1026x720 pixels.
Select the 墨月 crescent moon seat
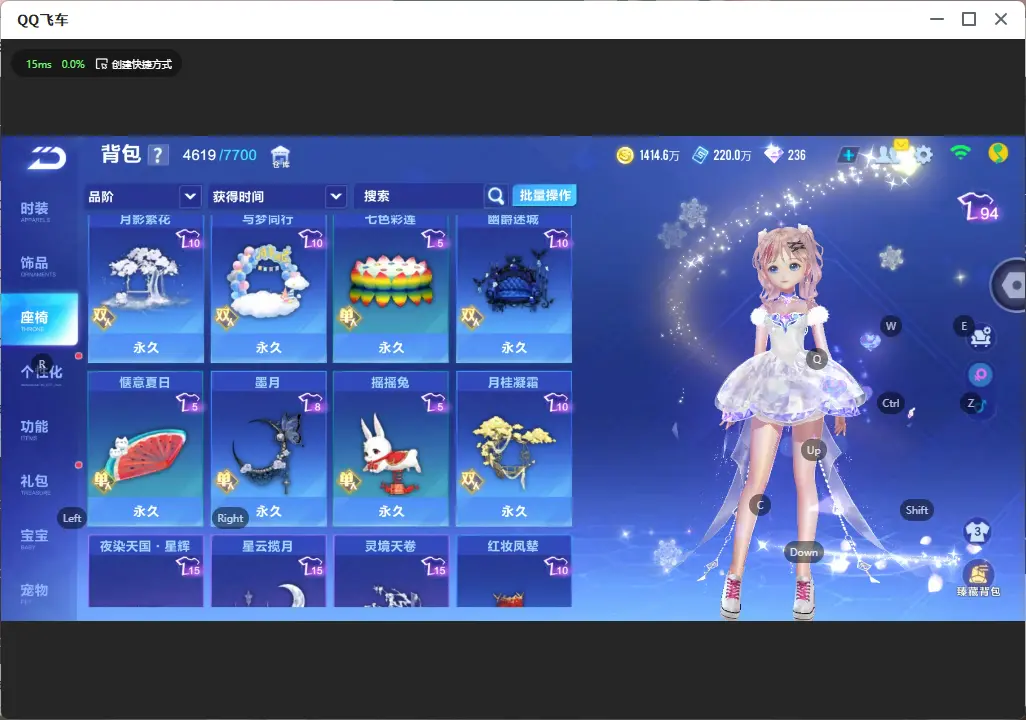click(x=268, y=449)
